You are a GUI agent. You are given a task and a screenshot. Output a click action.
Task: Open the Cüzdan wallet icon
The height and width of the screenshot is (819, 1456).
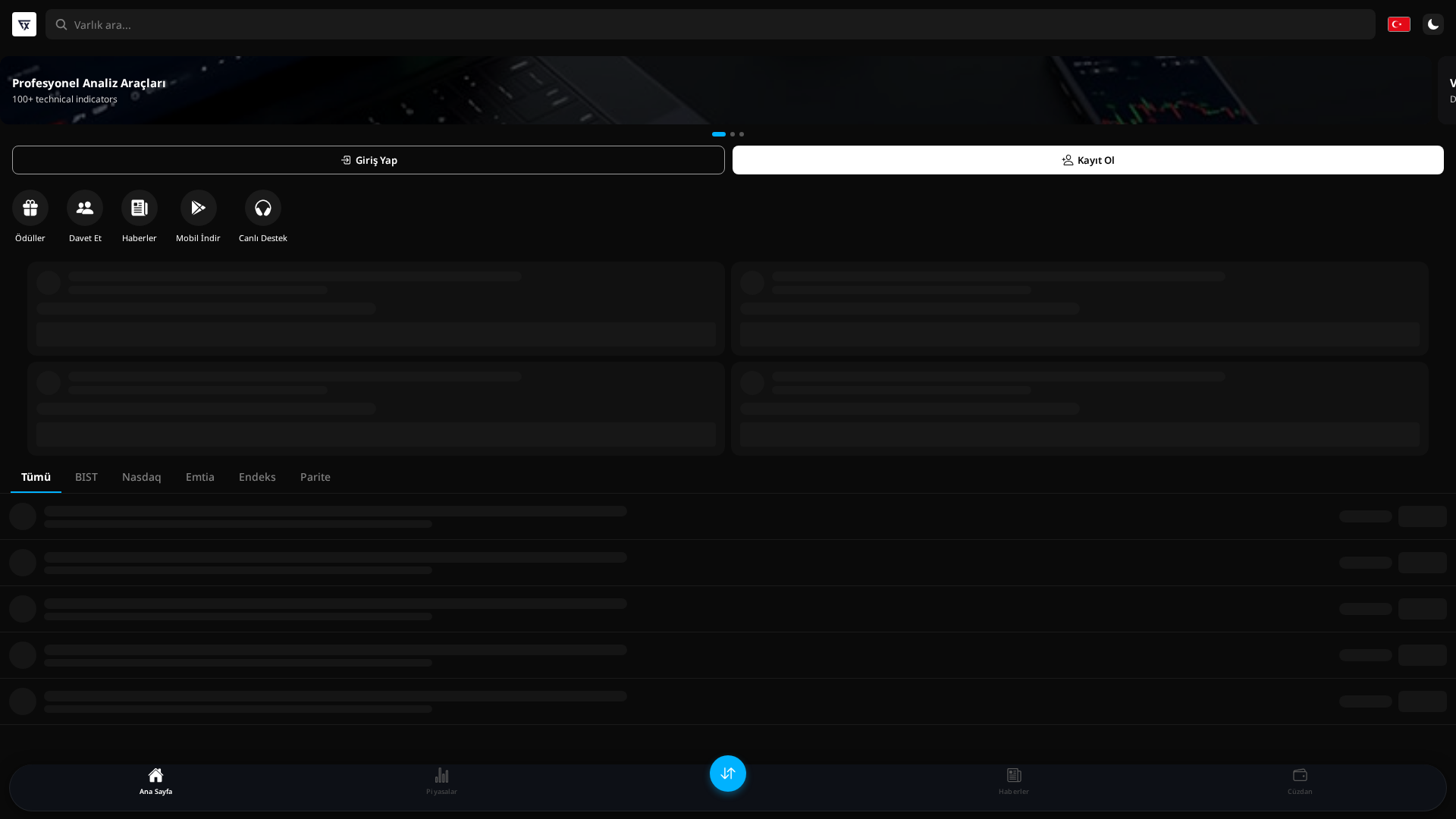(x=1300, y=780)
